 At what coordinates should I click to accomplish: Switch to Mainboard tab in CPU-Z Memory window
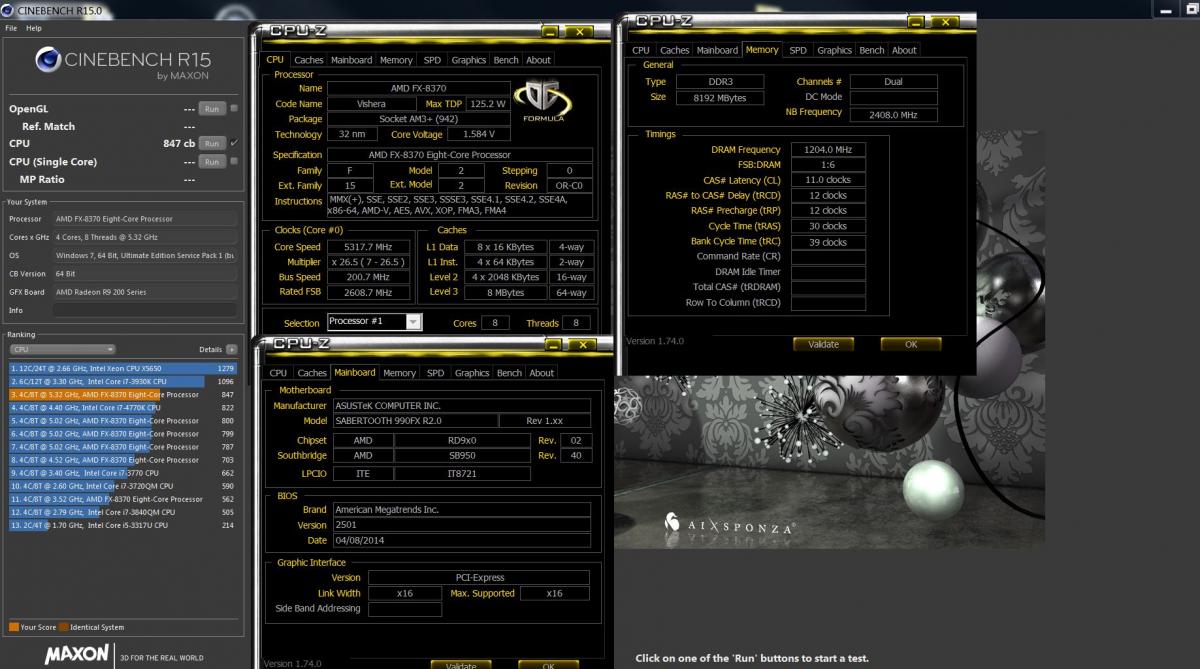717,50
